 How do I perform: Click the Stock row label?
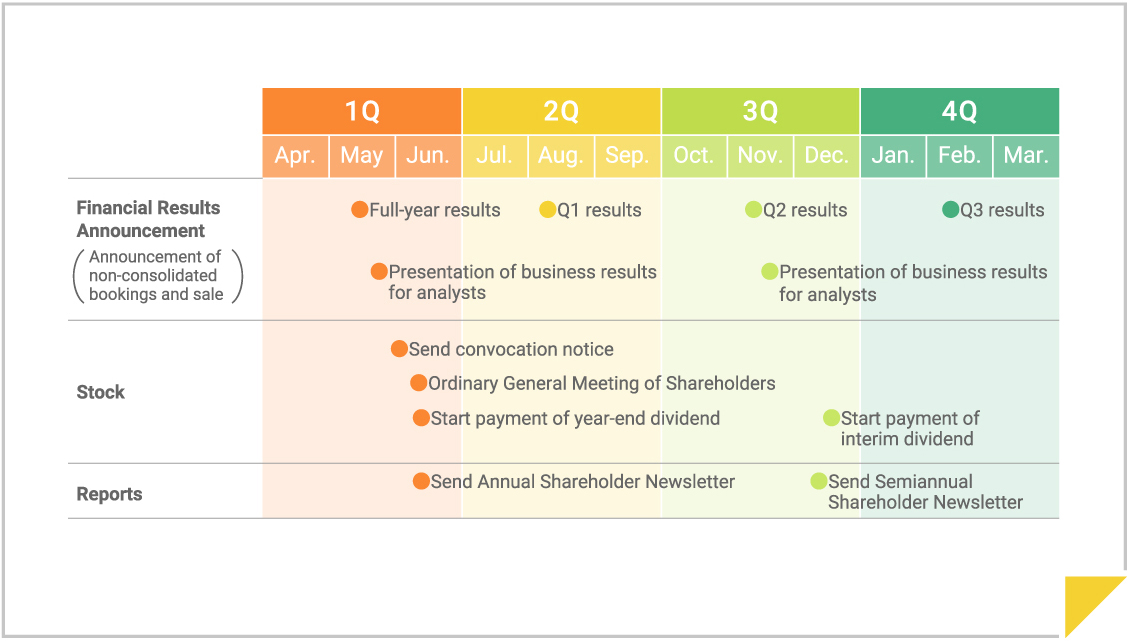(101, 392)
